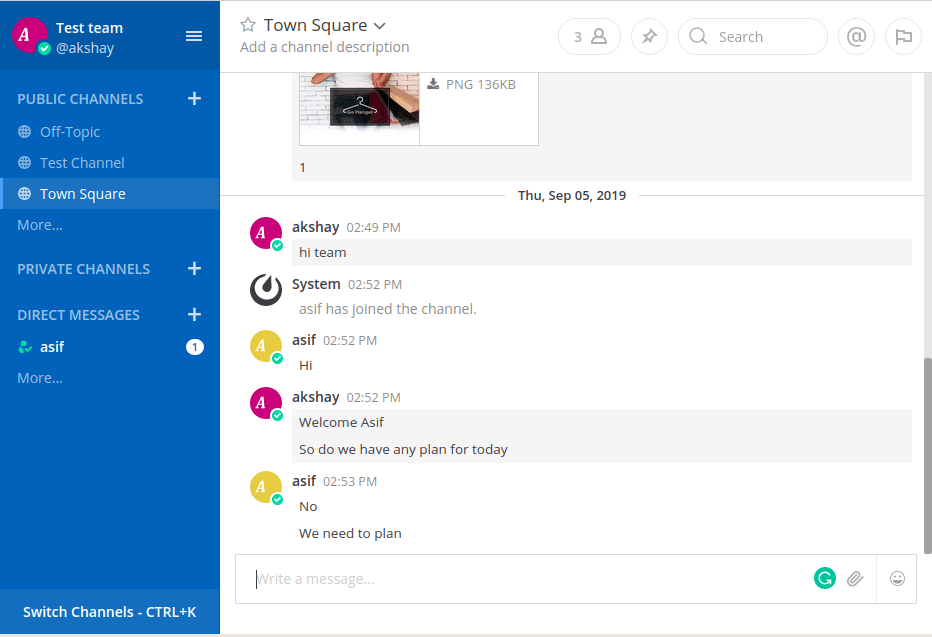The height and width of the screenshot is (637, 932).
Task: Open the Test Channel
Action: point(82,163)
